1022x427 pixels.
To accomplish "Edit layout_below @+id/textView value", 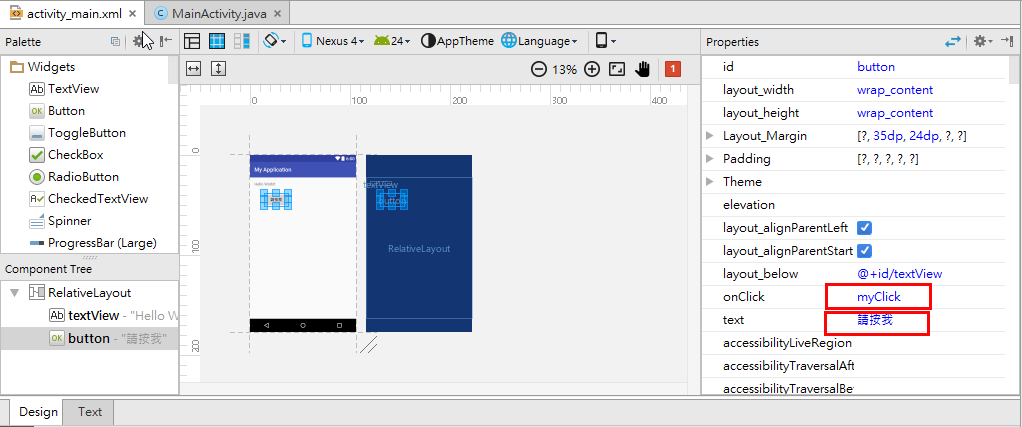I will pos(899,274).
